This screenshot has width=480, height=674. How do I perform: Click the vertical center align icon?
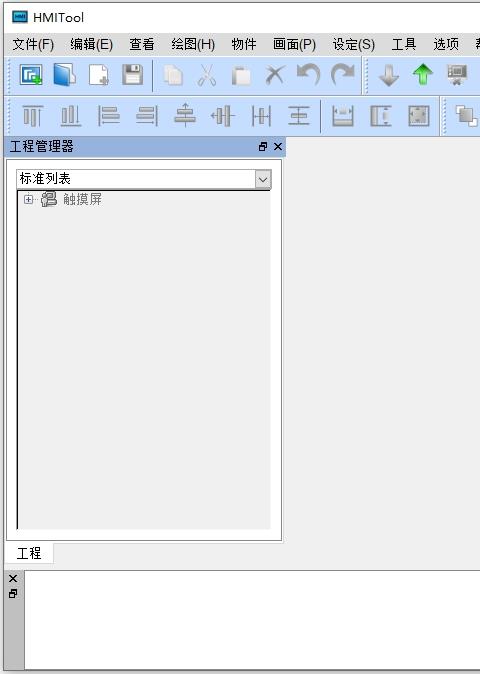pos(223,116)
